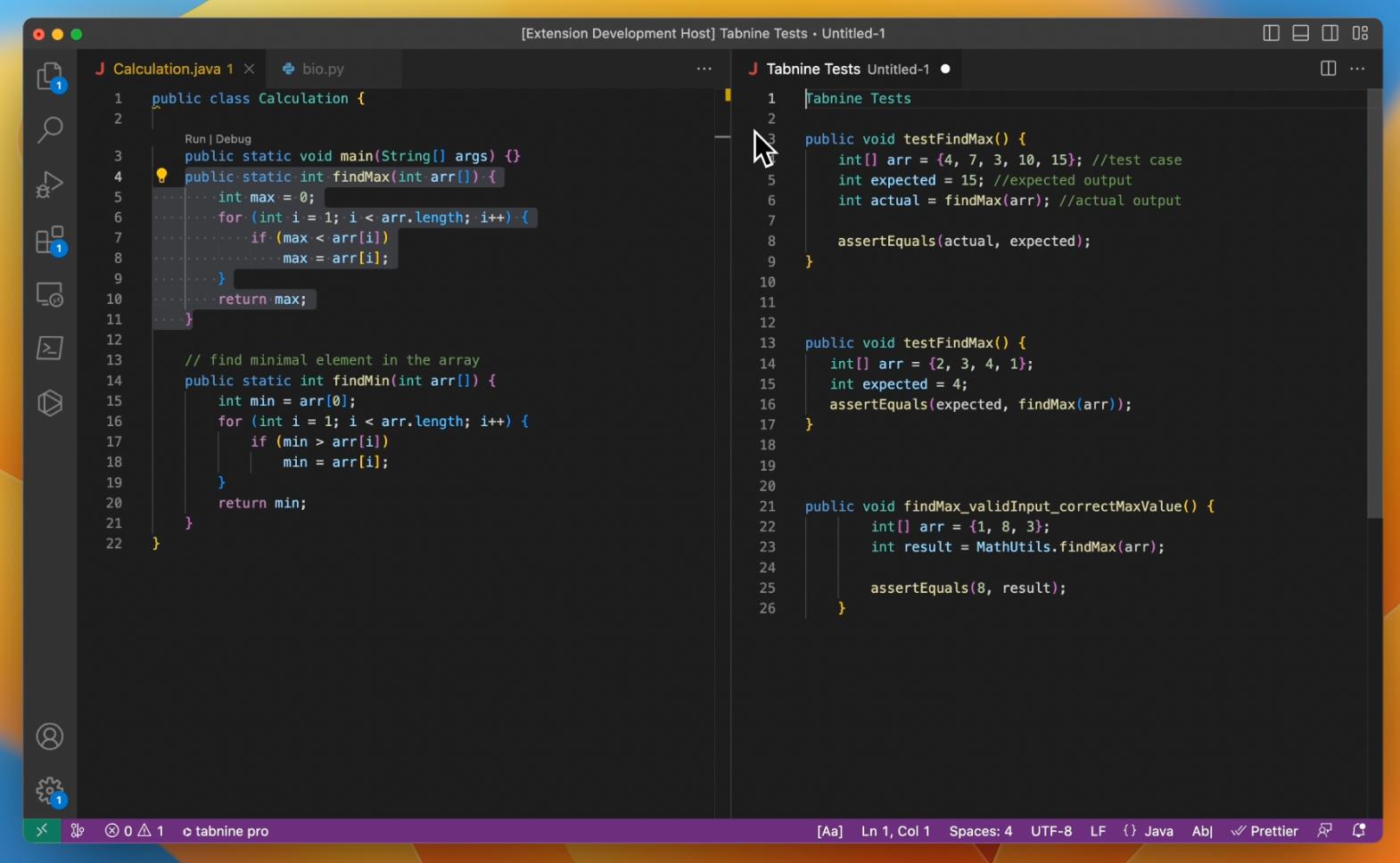Click line number 22 in Calculation.java gutter
The height and width of the screenshot is (863, 1400).
[x=114, y=544]
